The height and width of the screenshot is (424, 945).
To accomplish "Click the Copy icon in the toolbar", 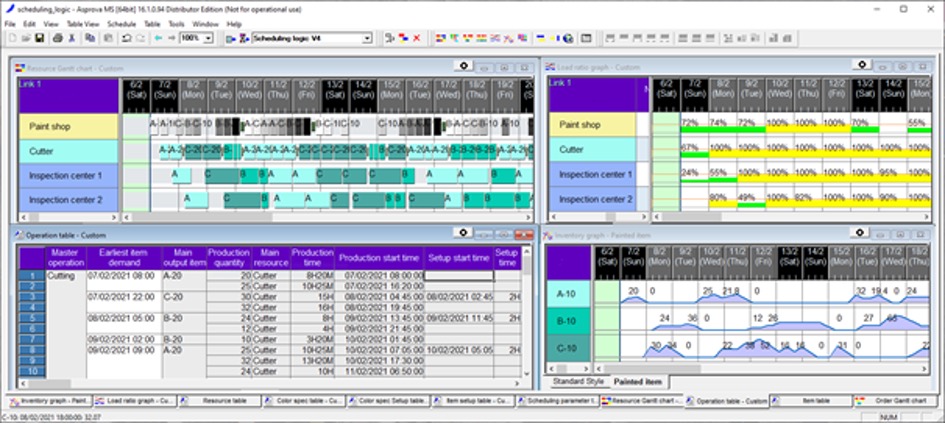I will (x=90, y=38).
